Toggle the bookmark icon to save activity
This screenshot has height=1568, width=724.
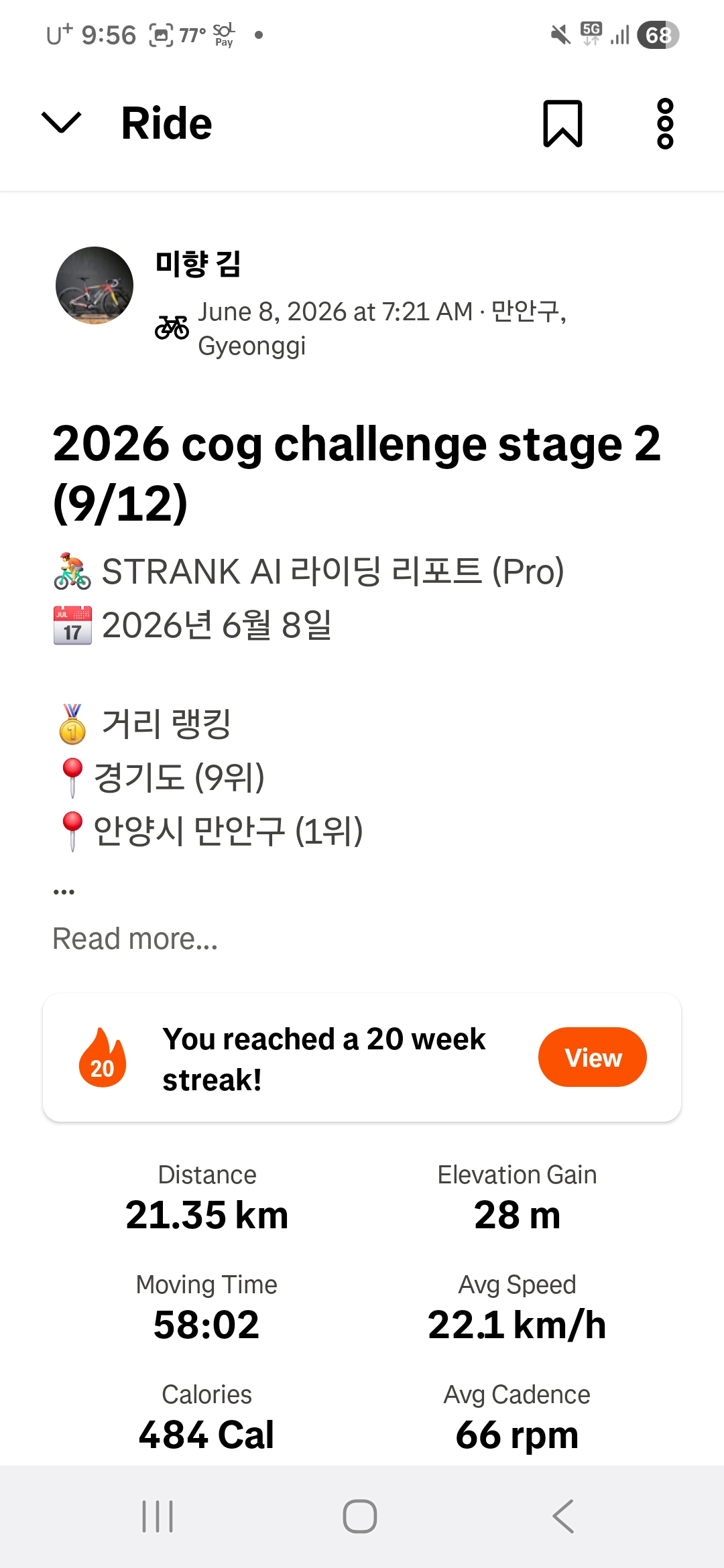coord(562,123)
